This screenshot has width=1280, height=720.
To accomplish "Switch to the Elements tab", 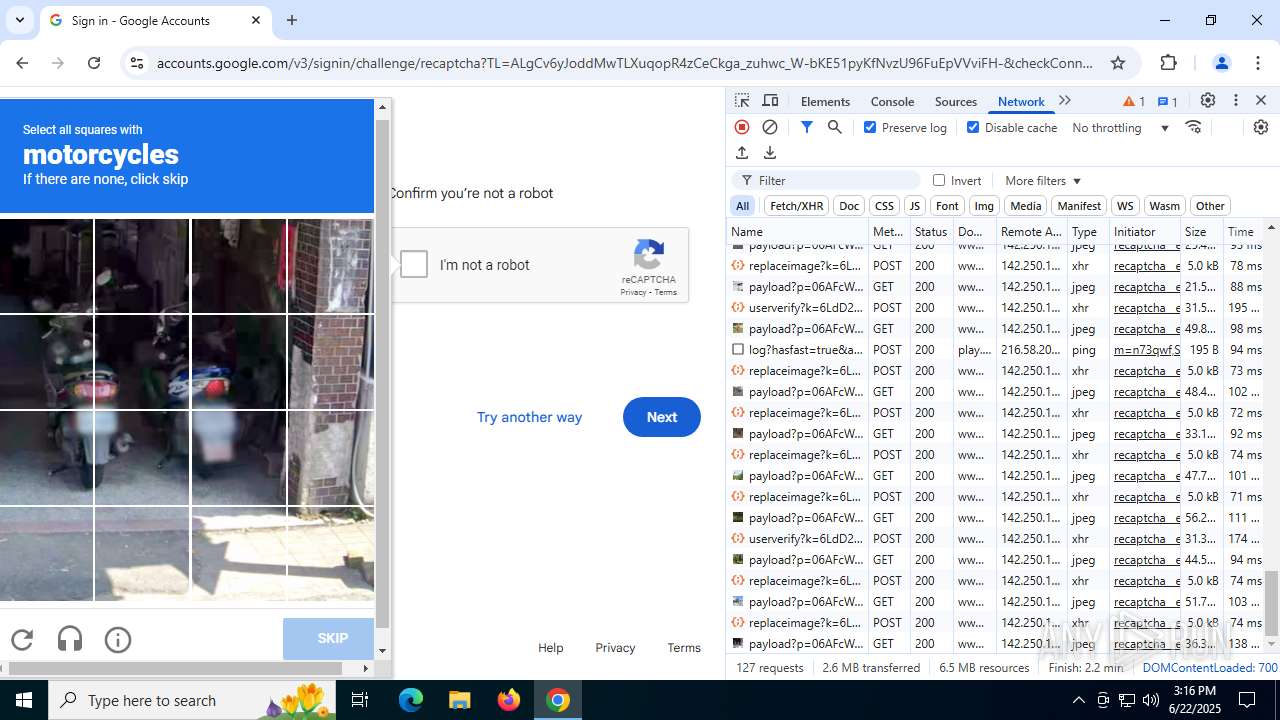I will click(x=825, y=101).
